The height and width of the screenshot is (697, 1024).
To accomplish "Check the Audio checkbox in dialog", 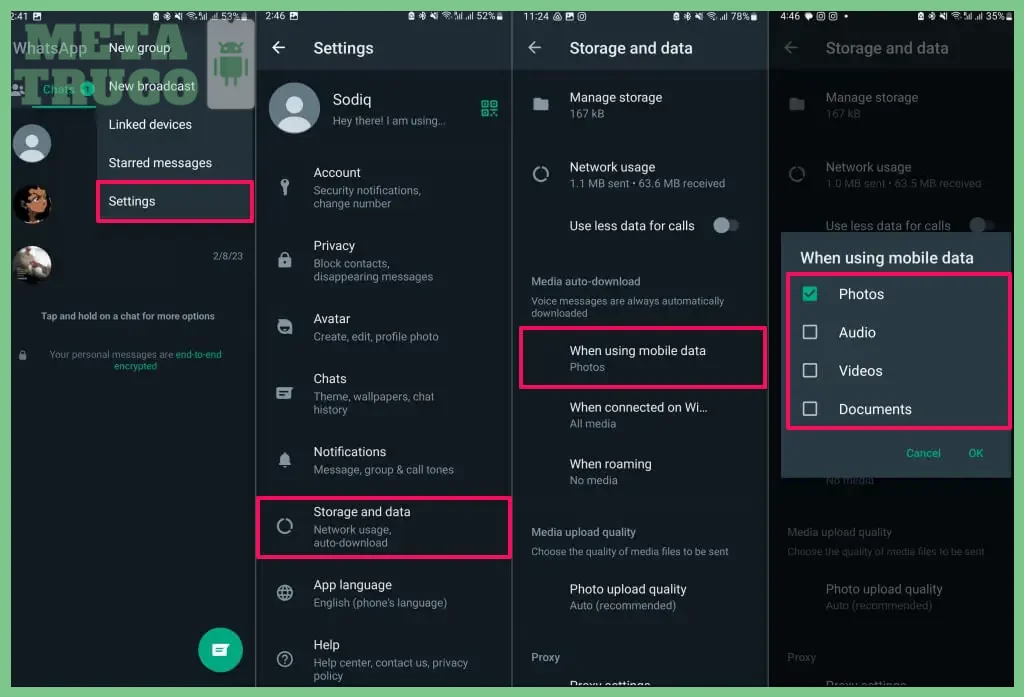I will coord(810,332).
